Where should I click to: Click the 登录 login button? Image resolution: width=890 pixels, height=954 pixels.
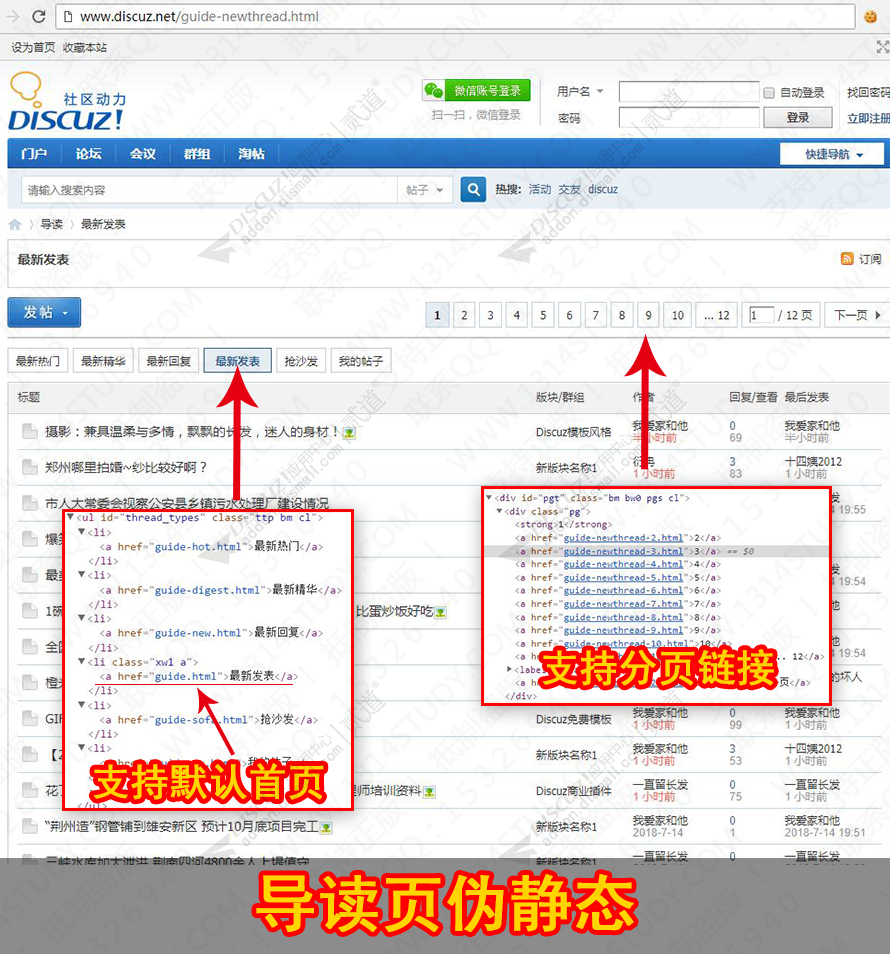(797, 116)
